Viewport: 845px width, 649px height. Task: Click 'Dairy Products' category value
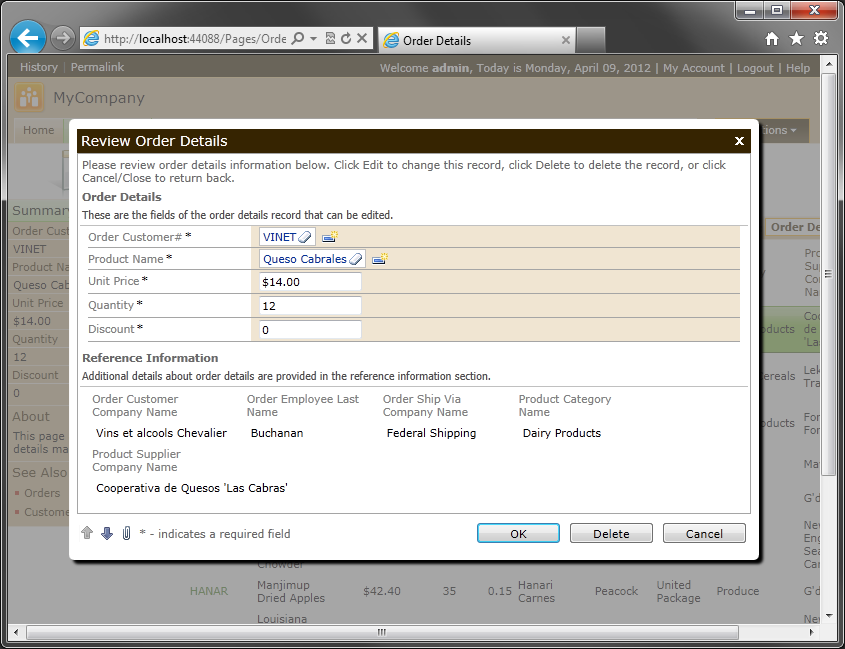pyautogui.click(x=562, y=433)
